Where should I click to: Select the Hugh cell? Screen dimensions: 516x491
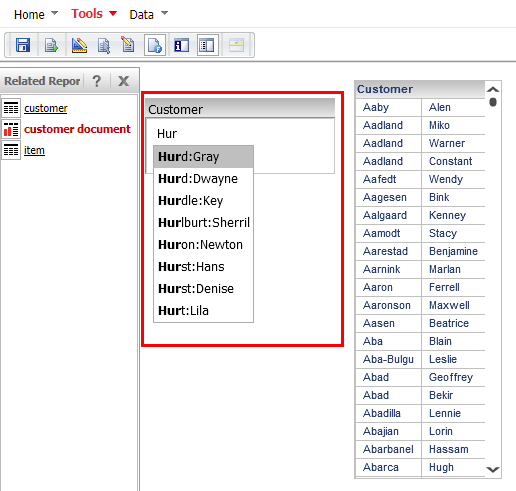pos(453,467)
